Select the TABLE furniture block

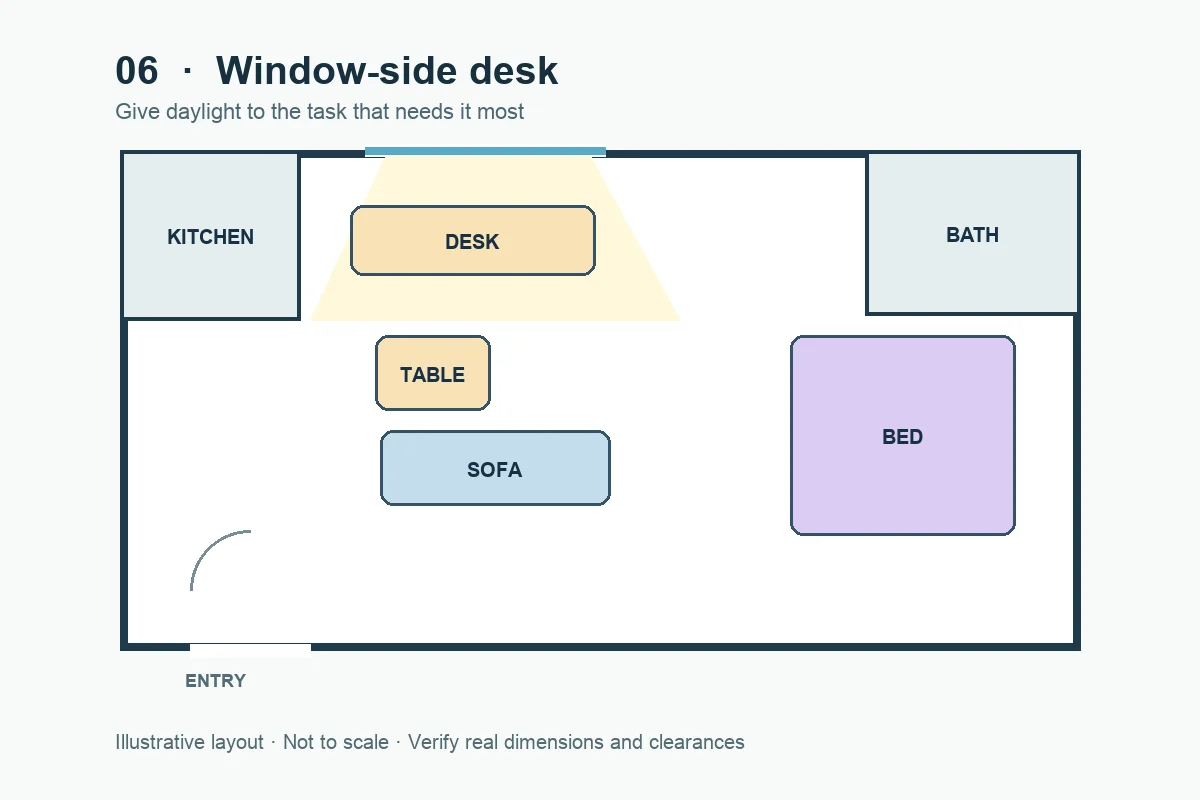(433, 373)
